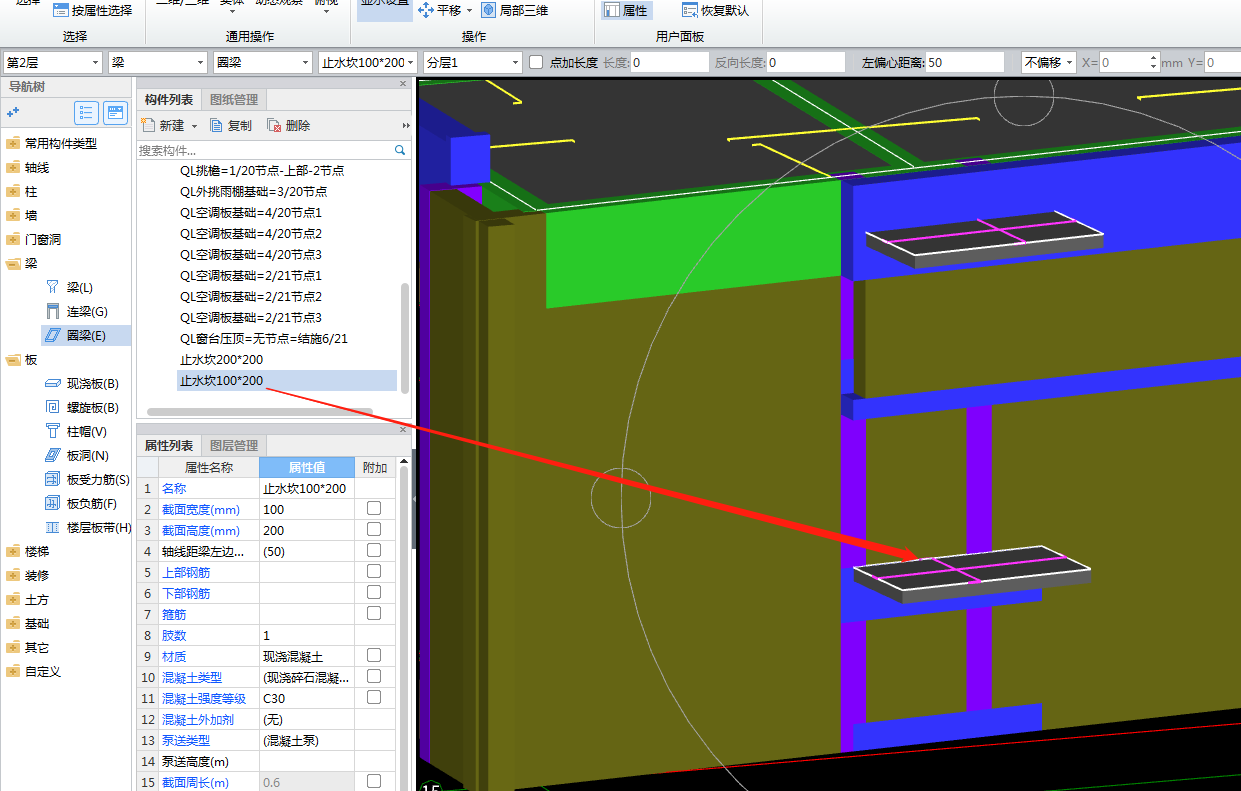Switch to the 图纸管理 tab
Screen dimensions: 1241x791
pos(234,99)
